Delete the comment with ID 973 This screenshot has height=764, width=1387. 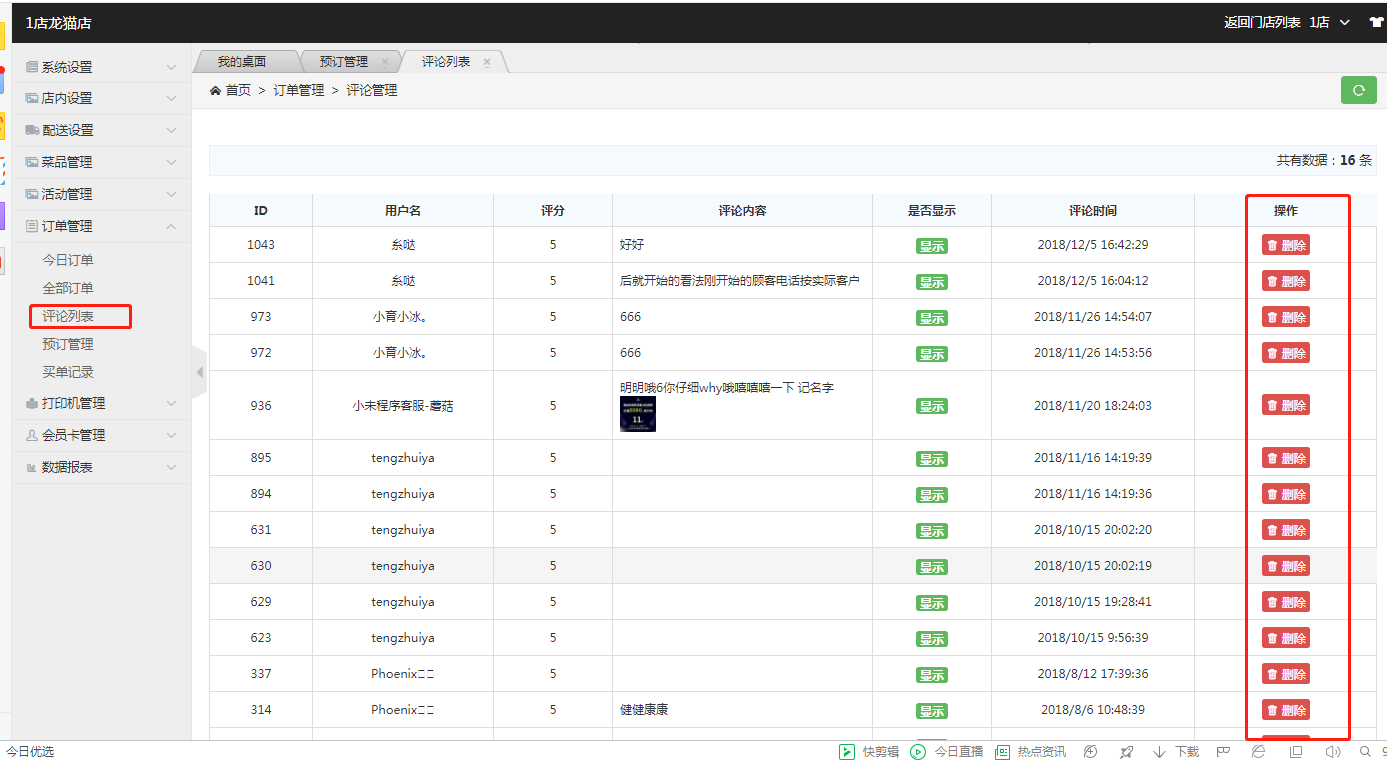[x=1285, y=317]
